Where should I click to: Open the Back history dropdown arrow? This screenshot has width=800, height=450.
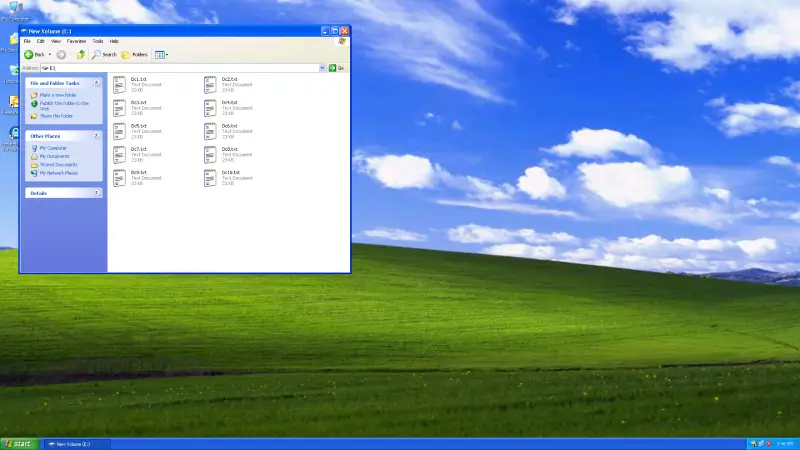[49, 55]
